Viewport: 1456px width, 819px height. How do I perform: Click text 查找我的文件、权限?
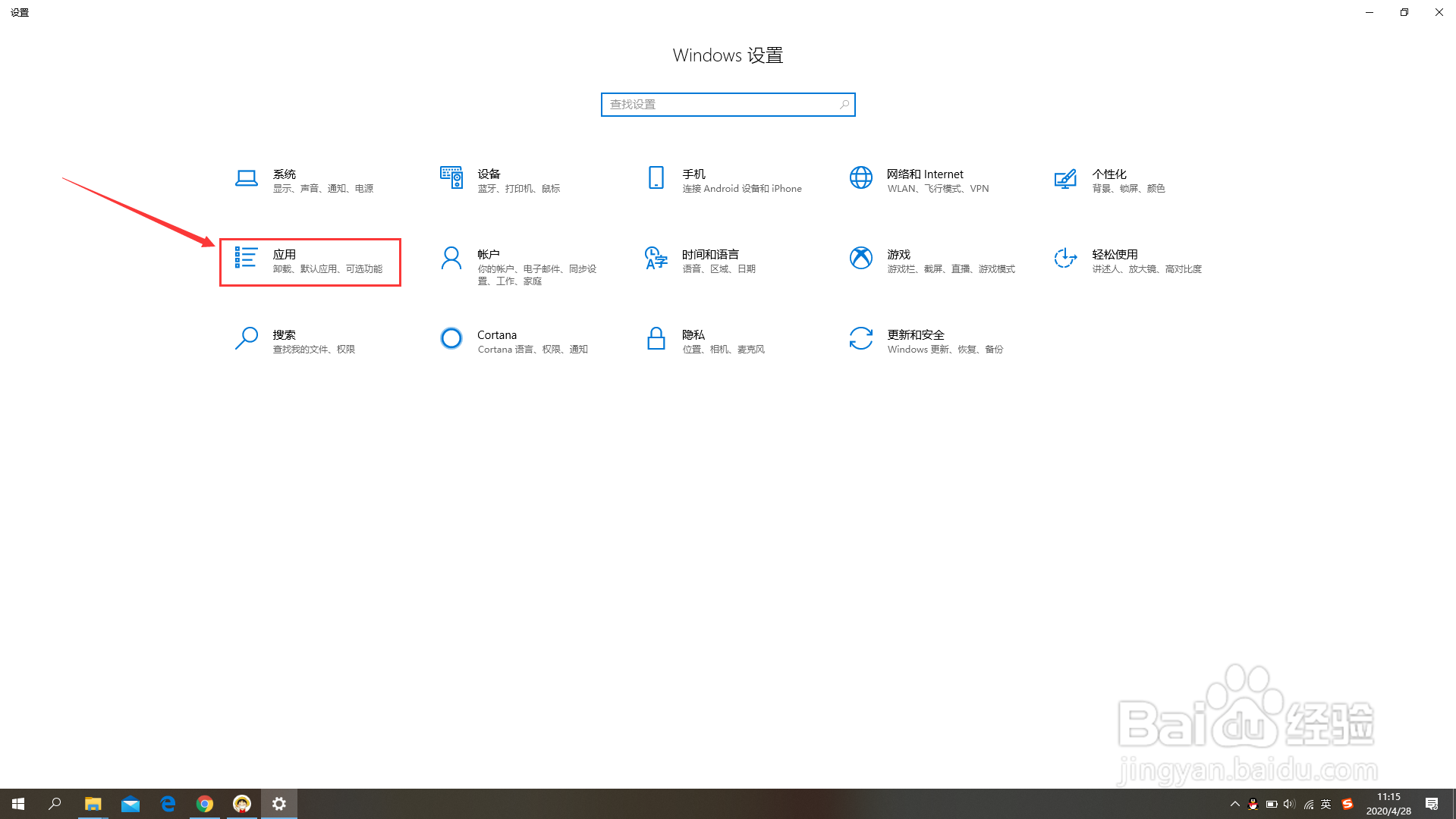click(x=314, y=350)
